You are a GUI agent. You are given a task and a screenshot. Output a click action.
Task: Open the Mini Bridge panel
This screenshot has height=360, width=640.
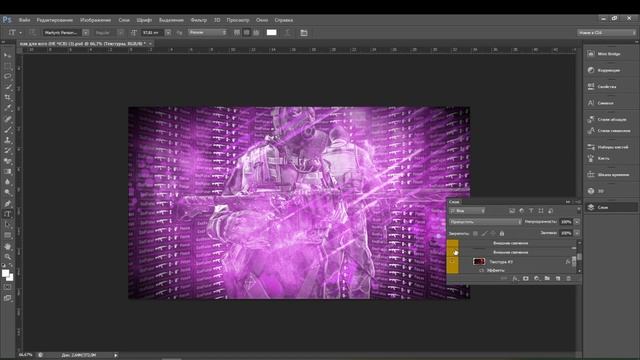608,54
